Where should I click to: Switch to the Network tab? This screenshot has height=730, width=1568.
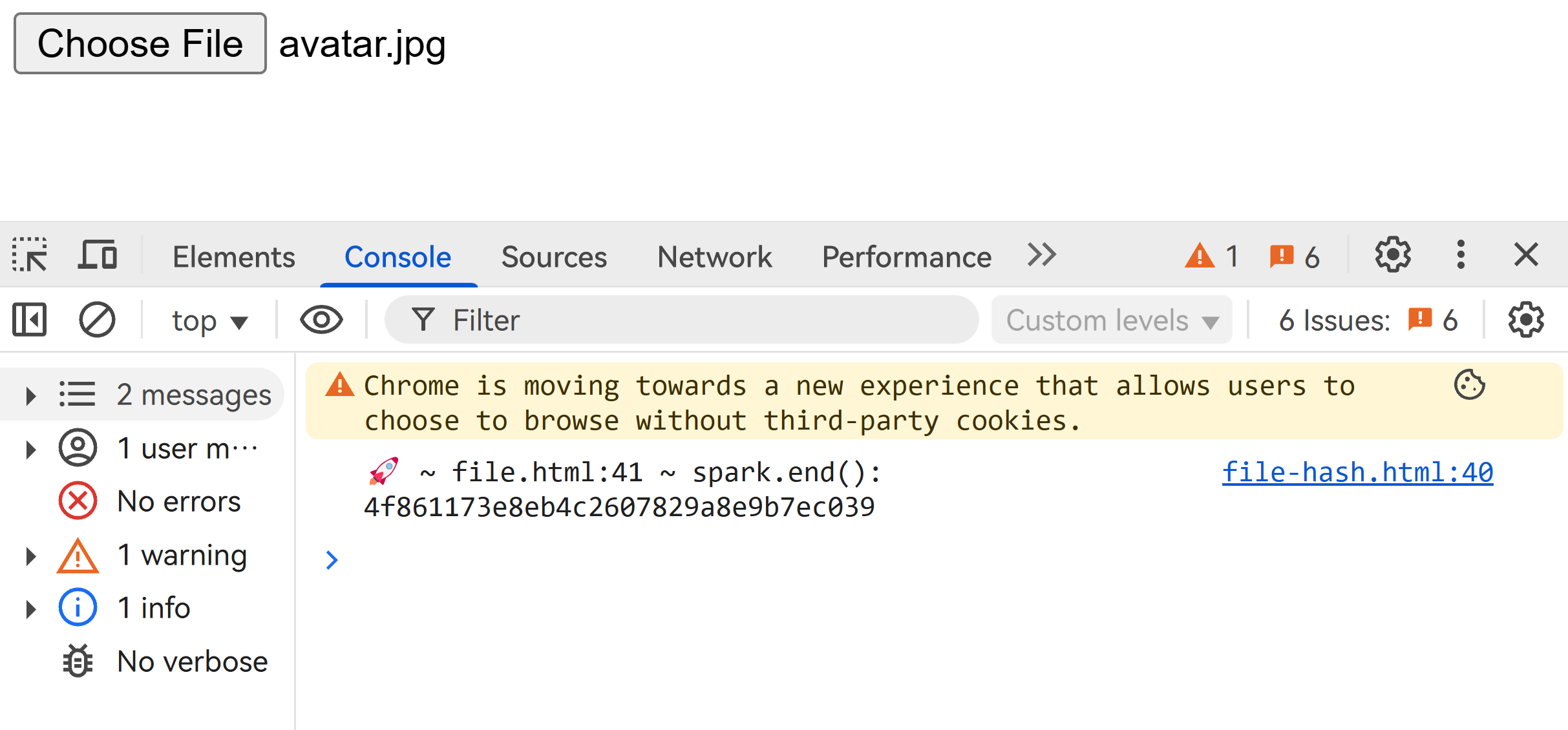click(714, 256)
